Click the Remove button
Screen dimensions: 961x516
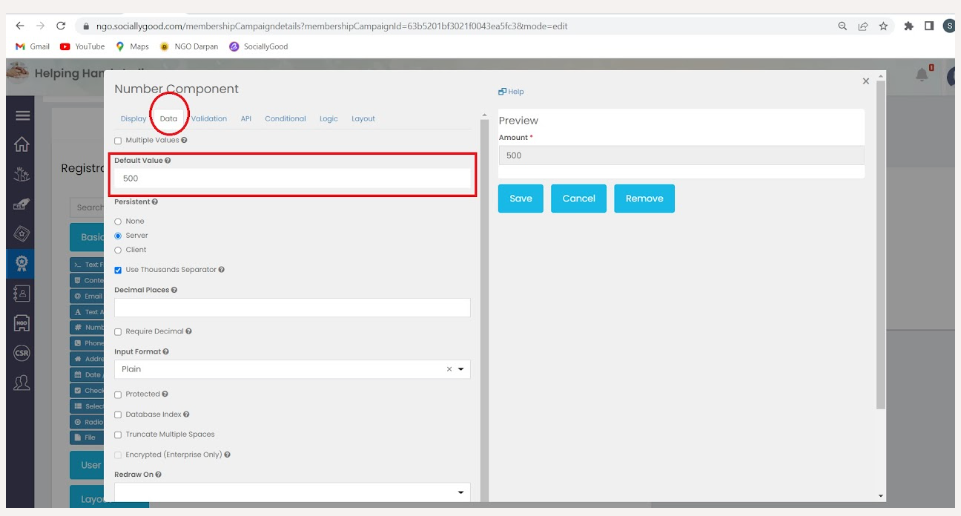[x=644, y=199]
